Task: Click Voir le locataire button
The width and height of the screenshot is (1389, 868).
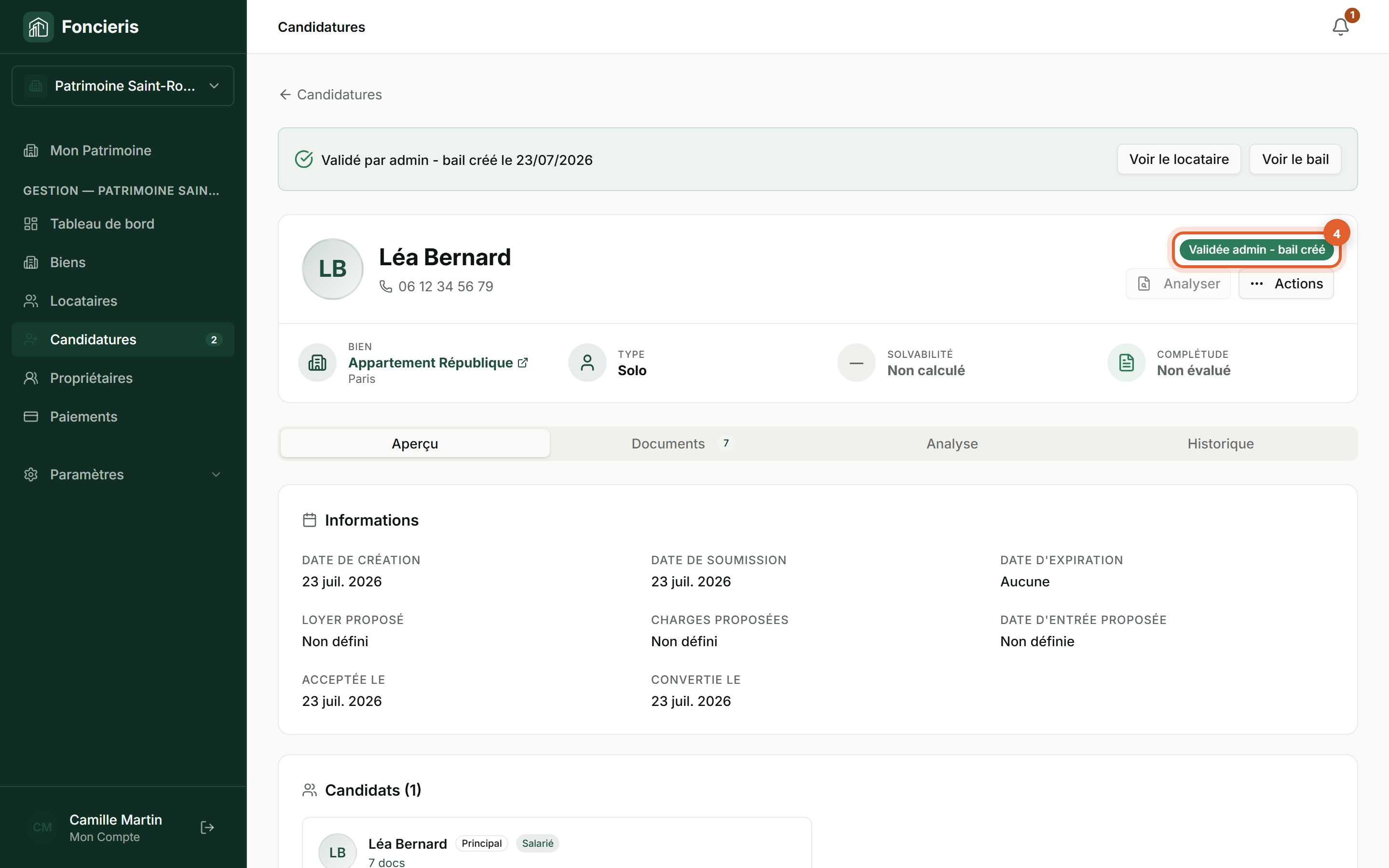Action: (1179, 159)
